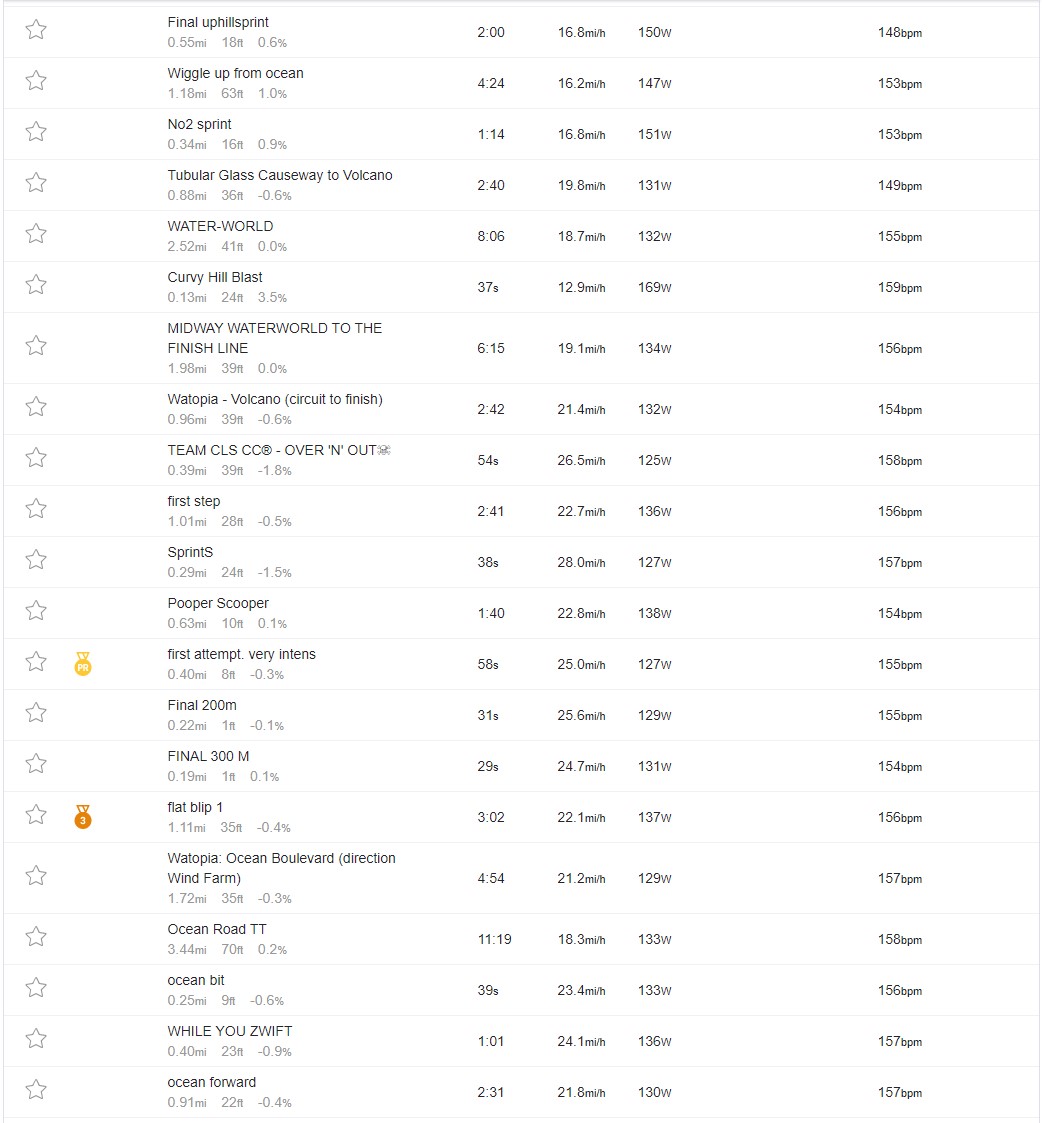Star the Final 200m segment

(36, 713)
